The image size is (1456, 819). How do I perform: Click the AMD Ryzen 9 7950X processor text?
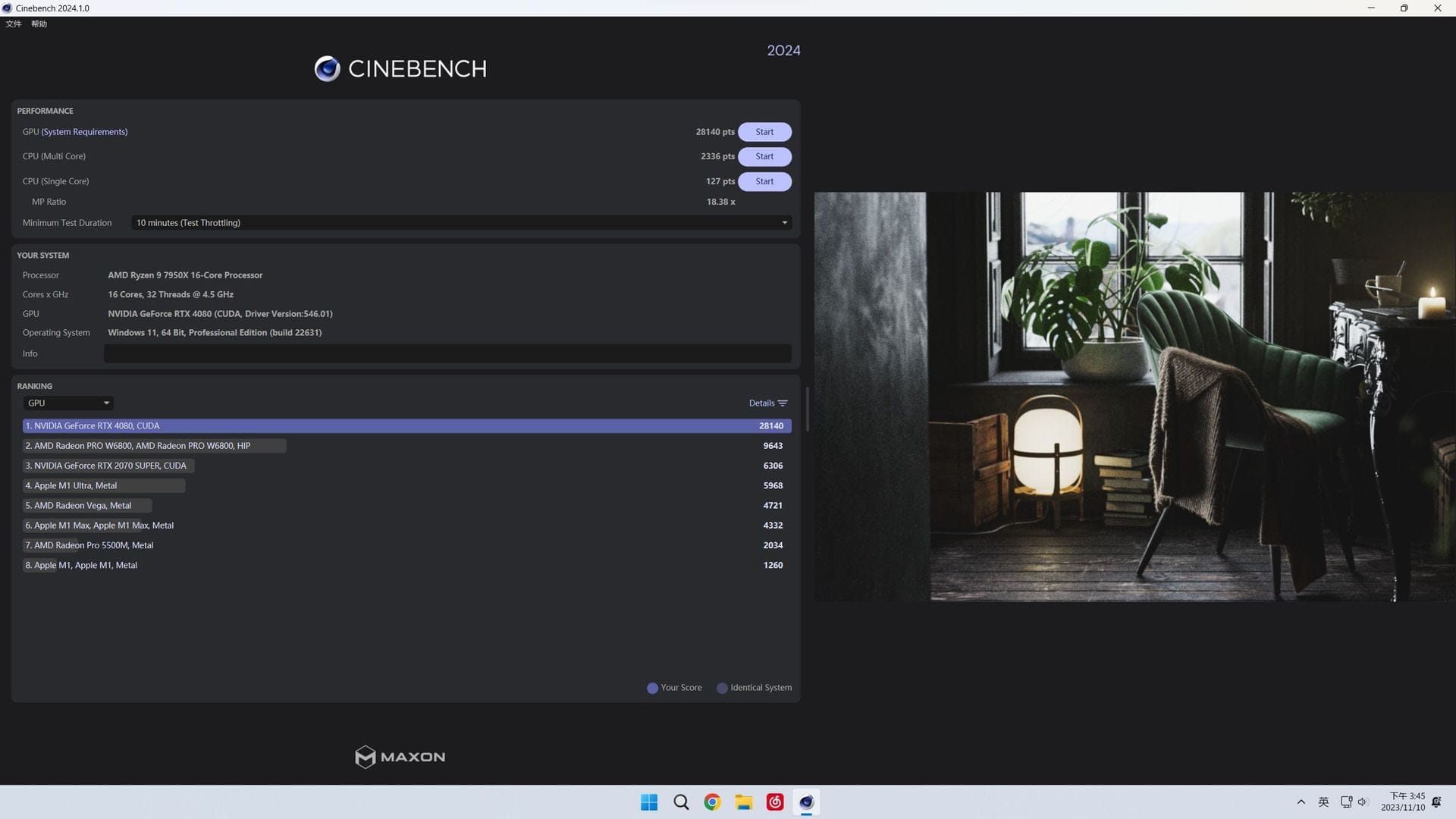(x=185, y=275)
